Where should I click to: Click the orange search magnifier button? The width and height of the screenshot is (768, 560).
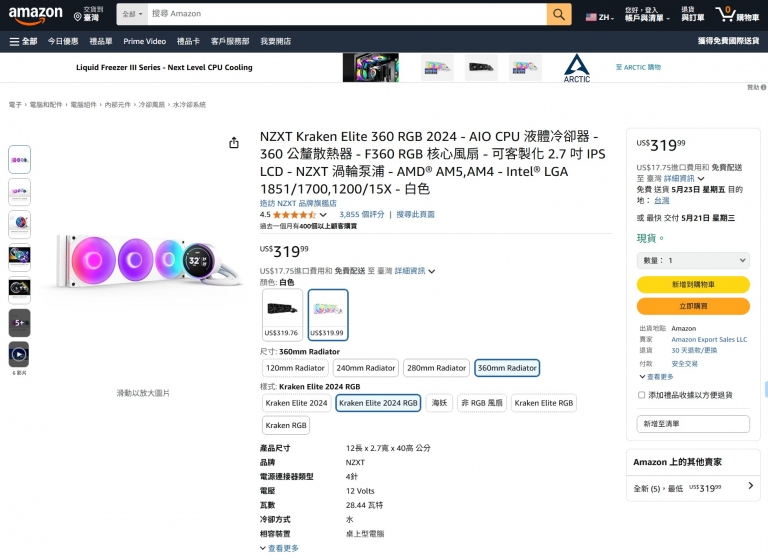click(559, 14)
